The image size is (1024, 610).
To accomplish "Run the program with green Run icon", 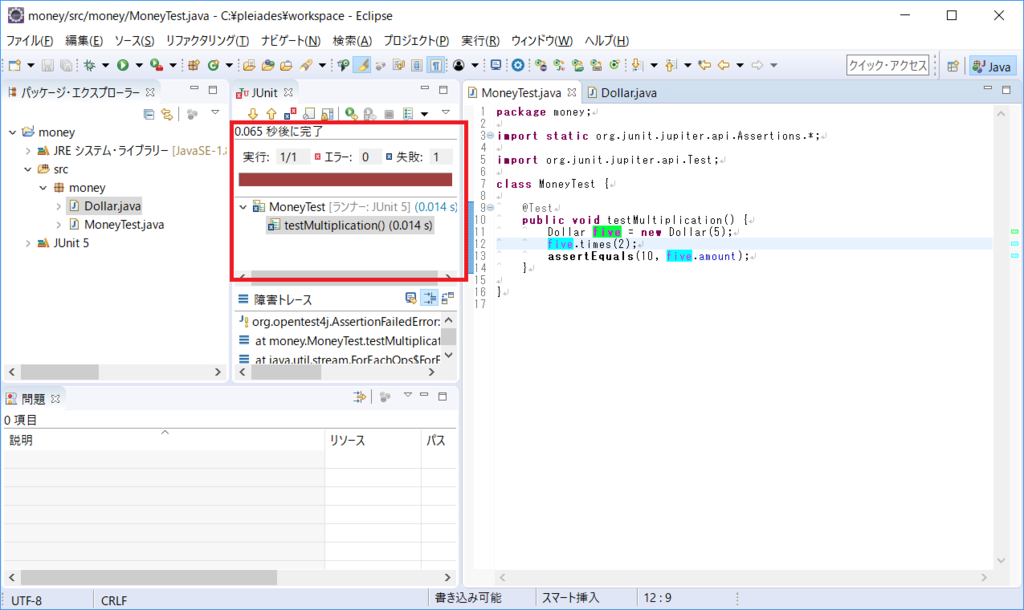I will tap(123, 65).
